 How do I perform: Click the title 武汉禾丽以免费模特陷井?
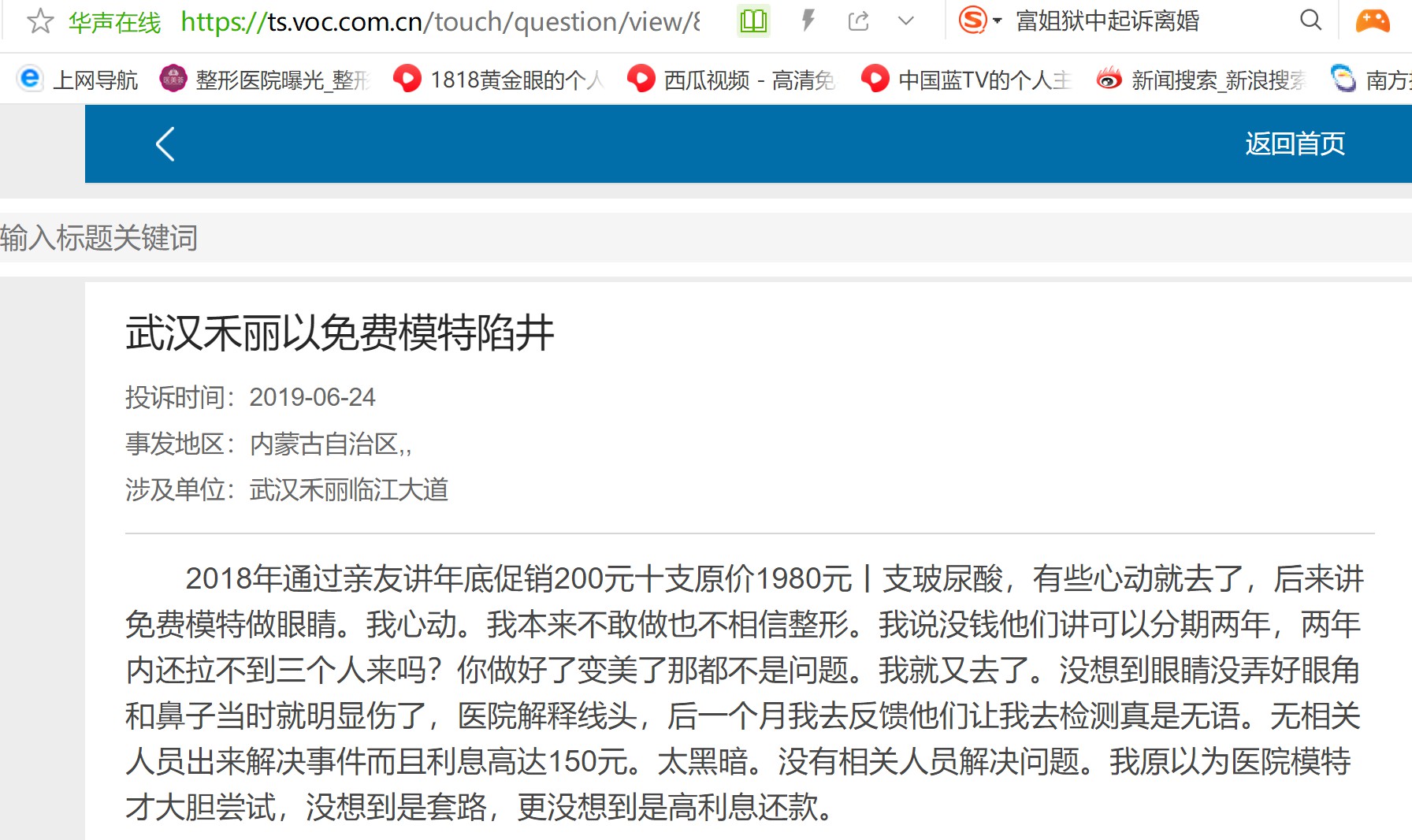(340, 333)
